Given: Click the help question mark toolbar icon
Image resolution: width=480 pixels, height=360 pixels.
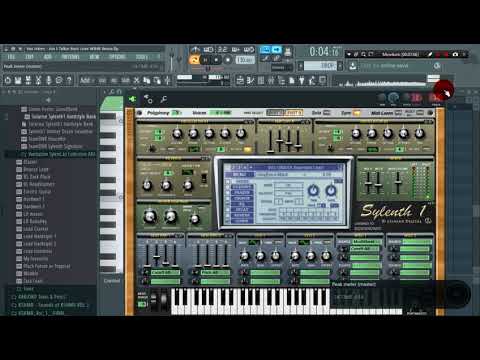Looking at the screenshot, I should 69,80.
